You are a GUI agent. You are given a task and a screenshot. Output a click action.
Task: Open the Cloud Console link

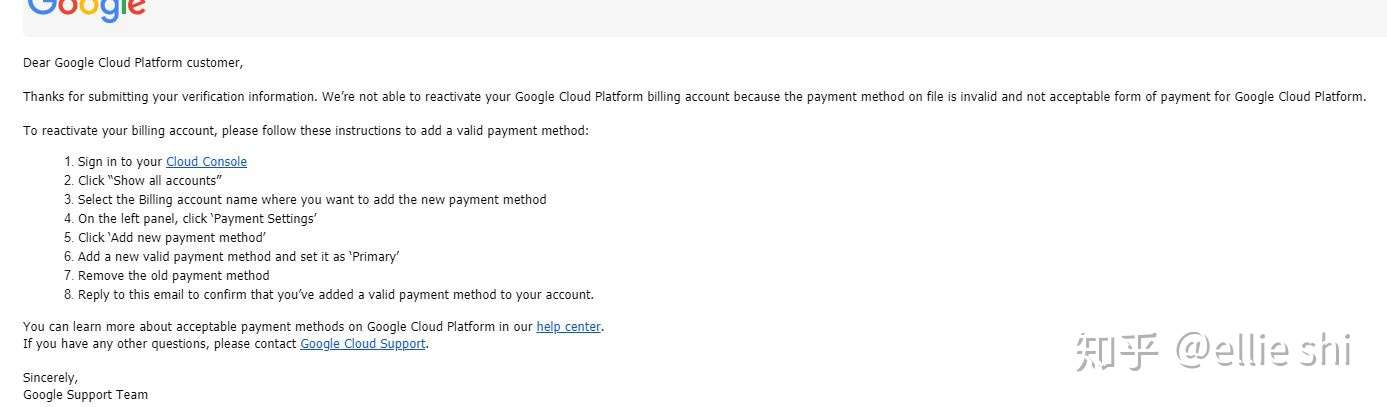click(206, 162)
